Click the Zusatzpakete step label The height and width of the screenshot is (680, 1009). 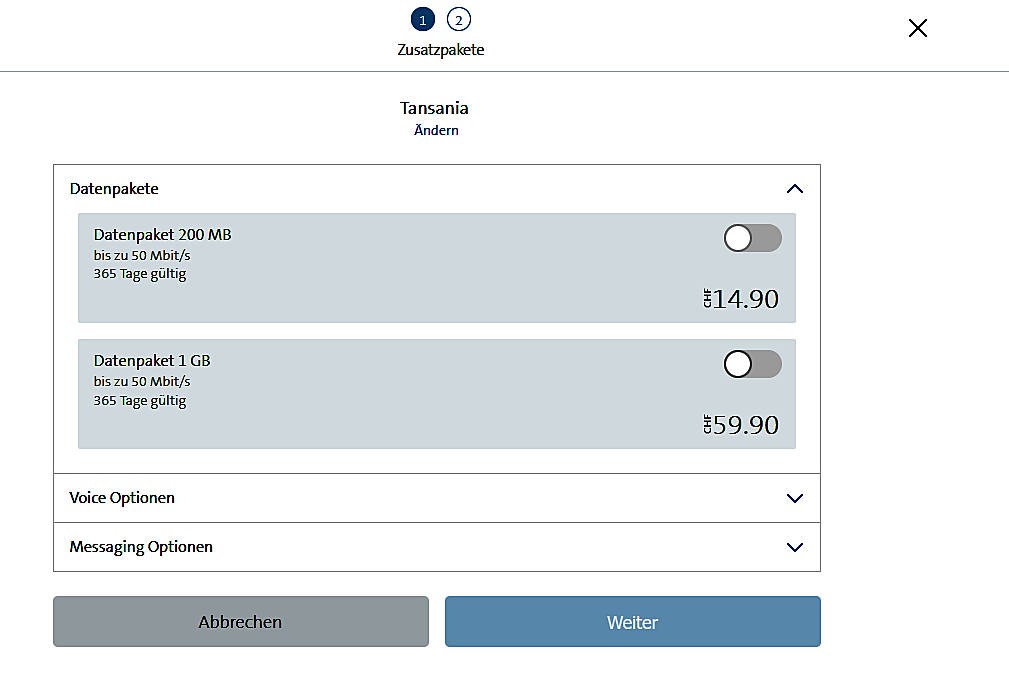pos(441,50)
